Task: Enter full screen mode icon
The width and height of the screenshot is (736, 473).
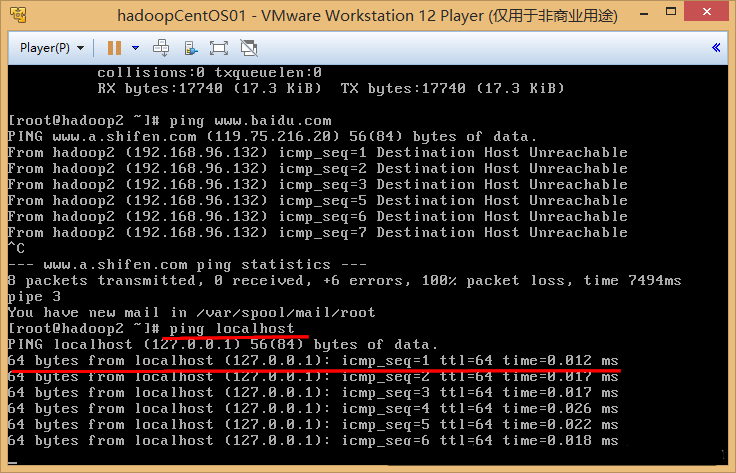Action: tap(219, 48)
